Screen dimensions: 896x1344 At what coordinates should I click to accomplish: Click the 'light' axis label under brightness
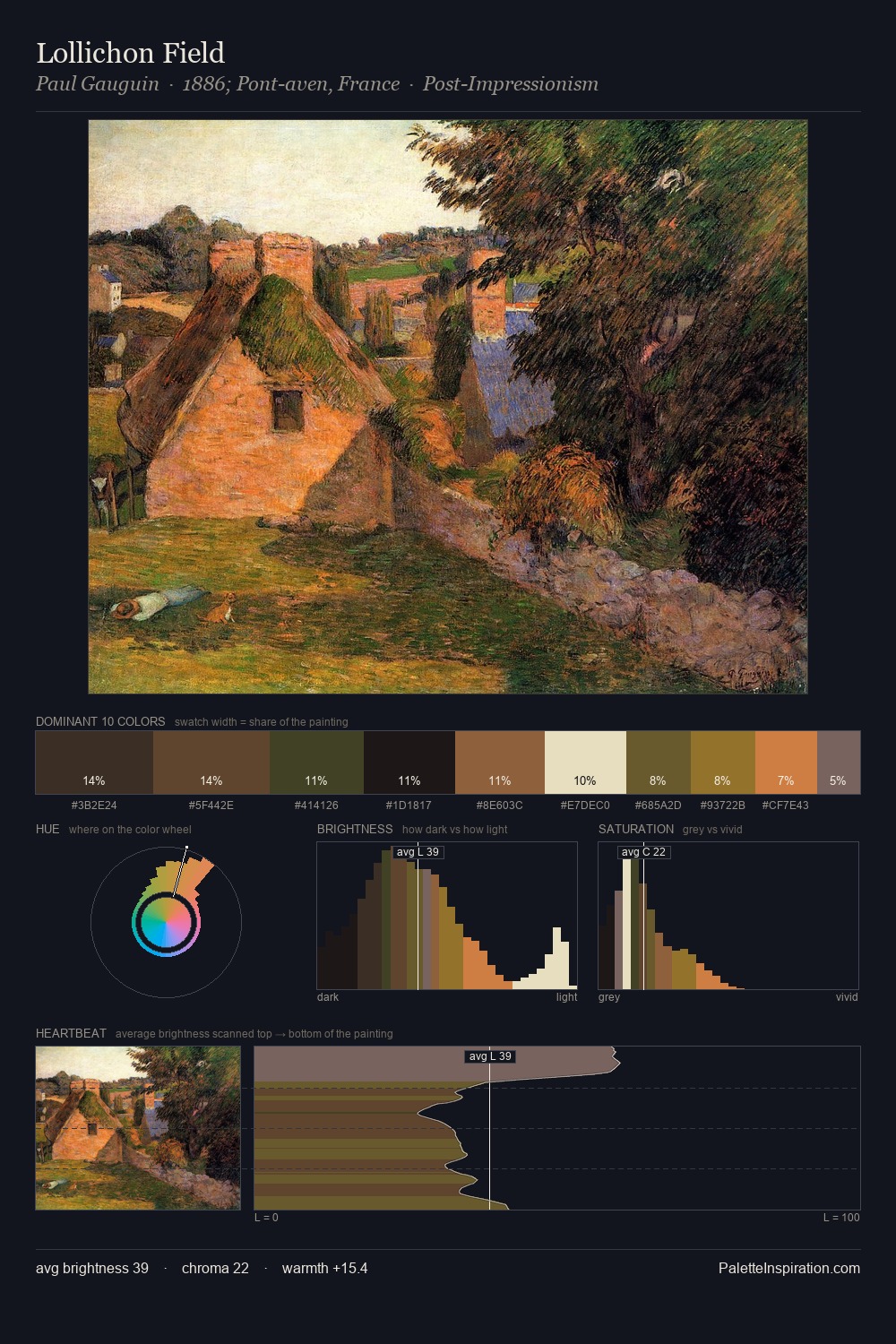point(566,997)
